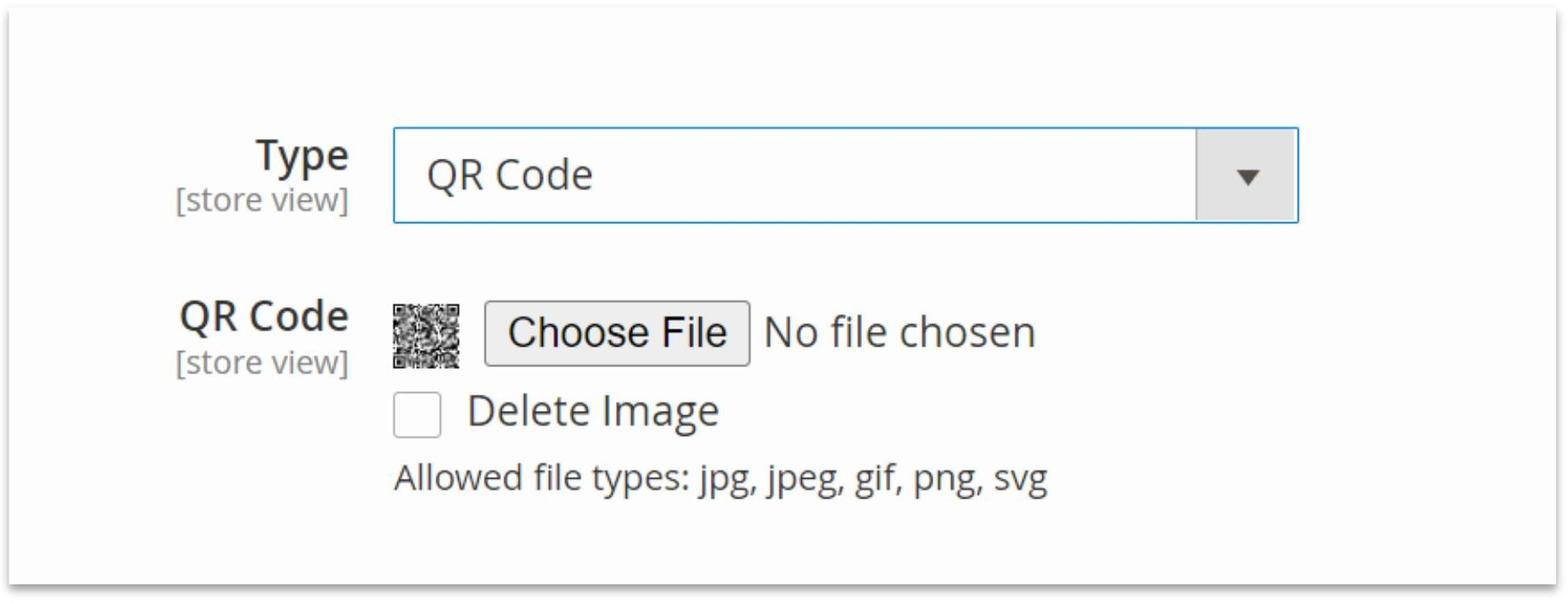Click the Type field label
1568x604 pixels.
click(302, 156)
